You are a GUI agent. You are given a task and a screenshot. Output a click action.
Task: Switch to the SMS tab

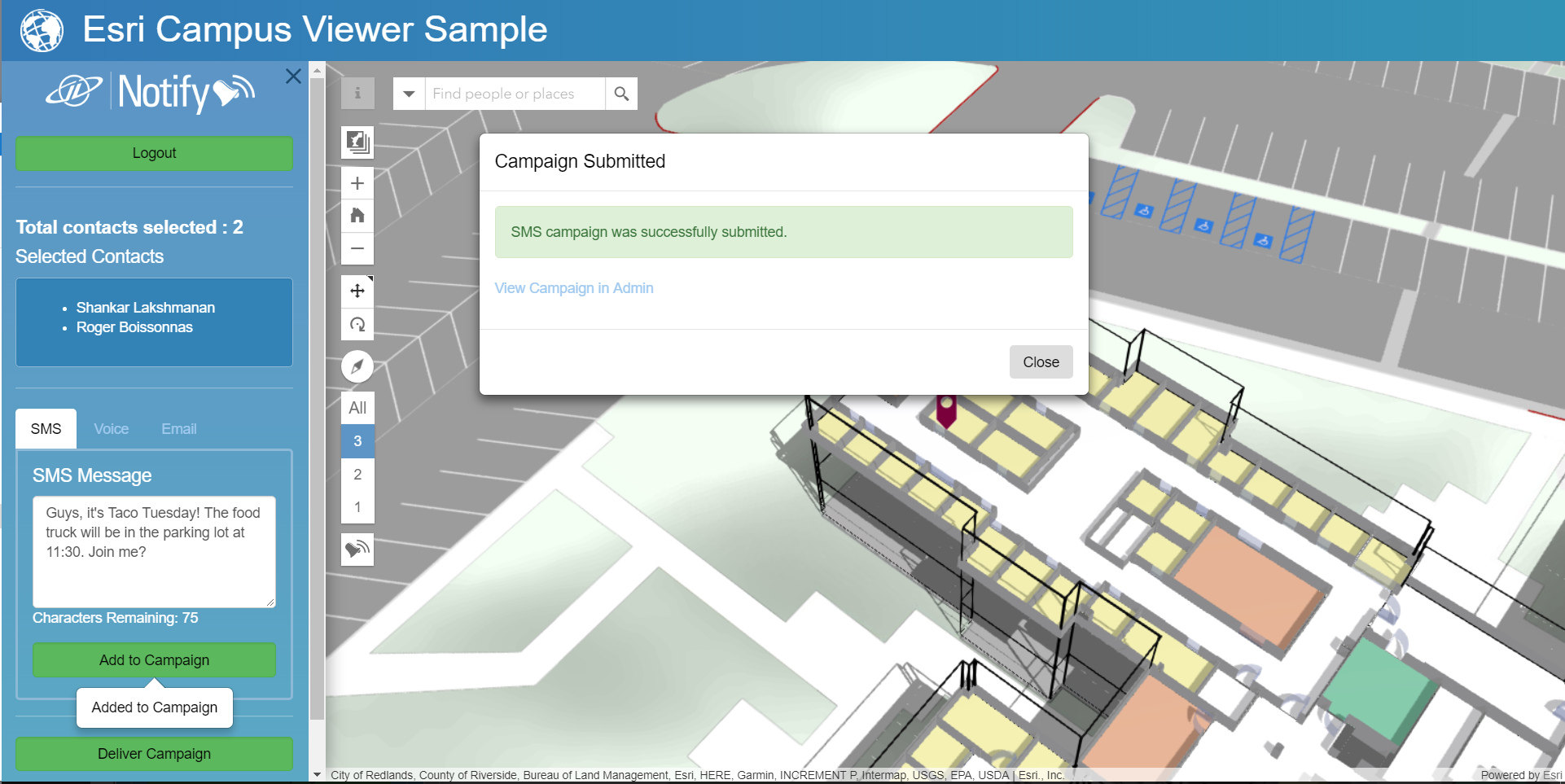[x=46, y=429]
